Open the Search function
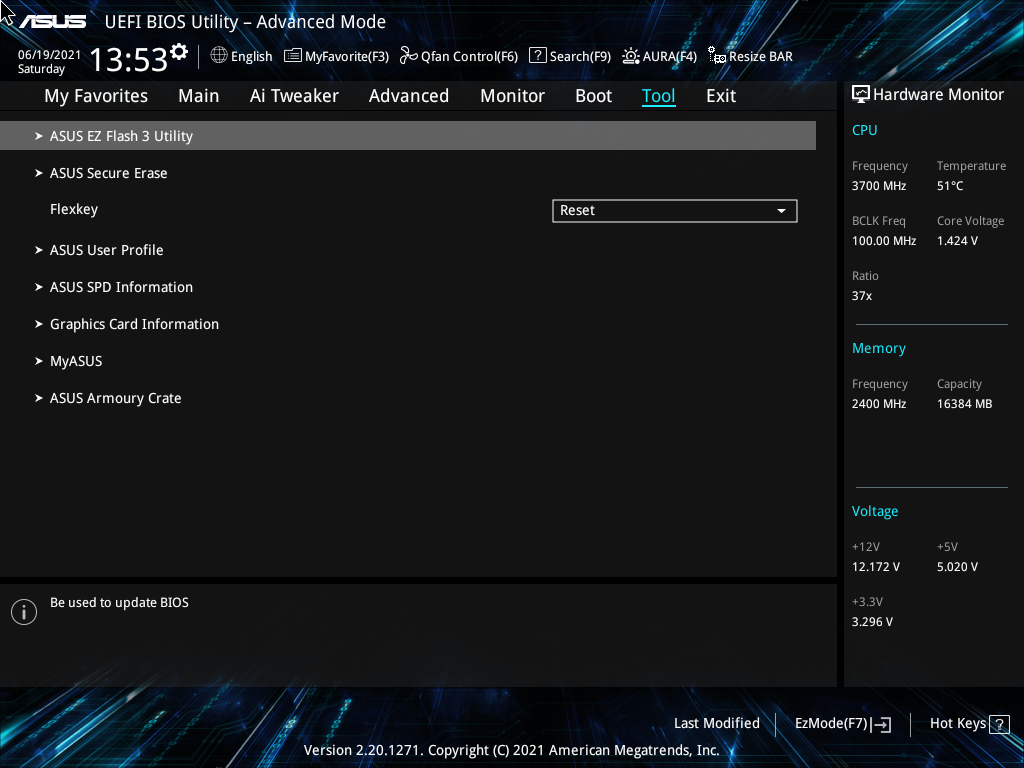This screenshot has width=1024, height=768. click(569, 56)
